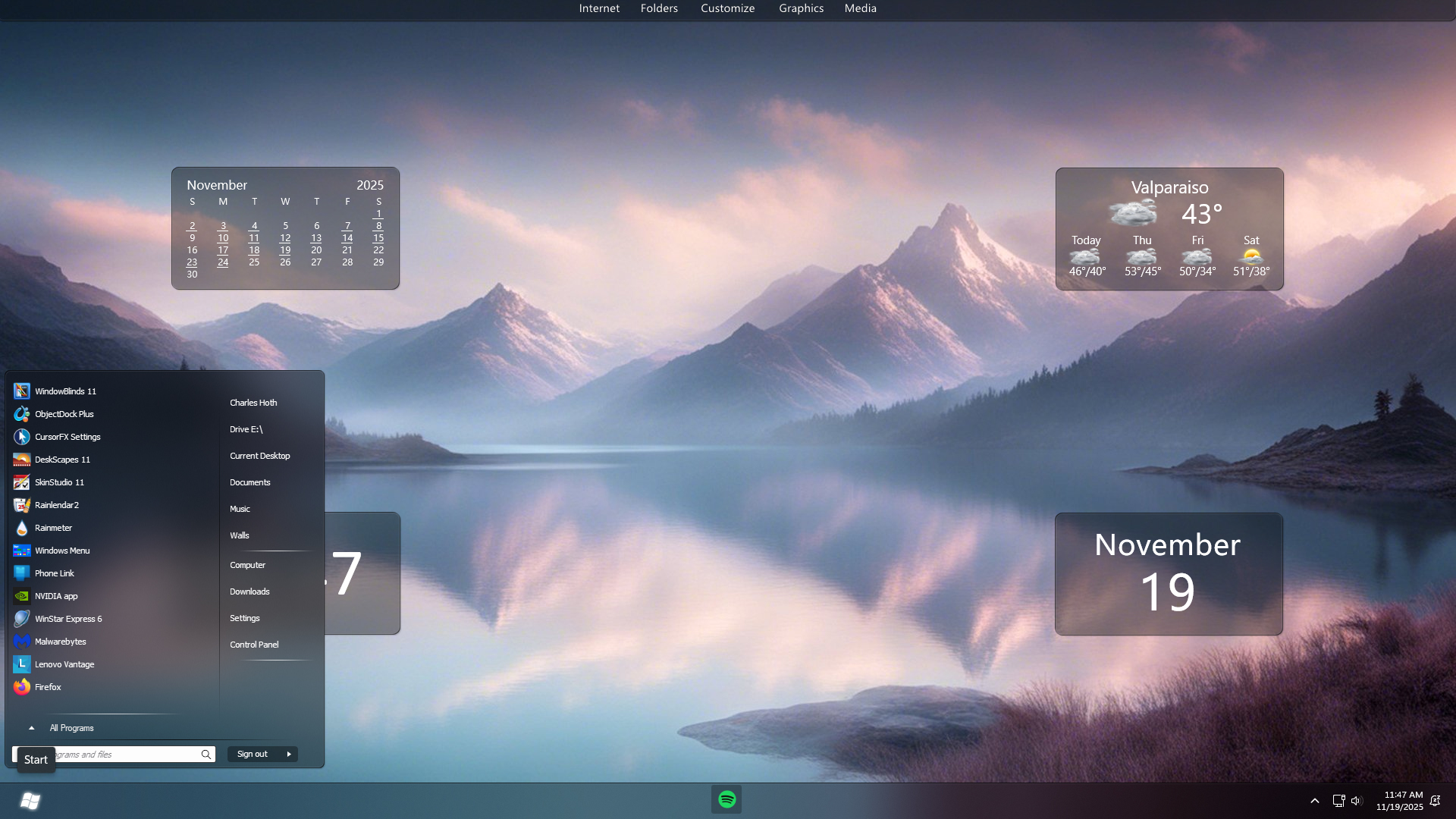Launch Firefox from start menu
The width and height of the screenshot is (1456, 819).
[47, 687]
